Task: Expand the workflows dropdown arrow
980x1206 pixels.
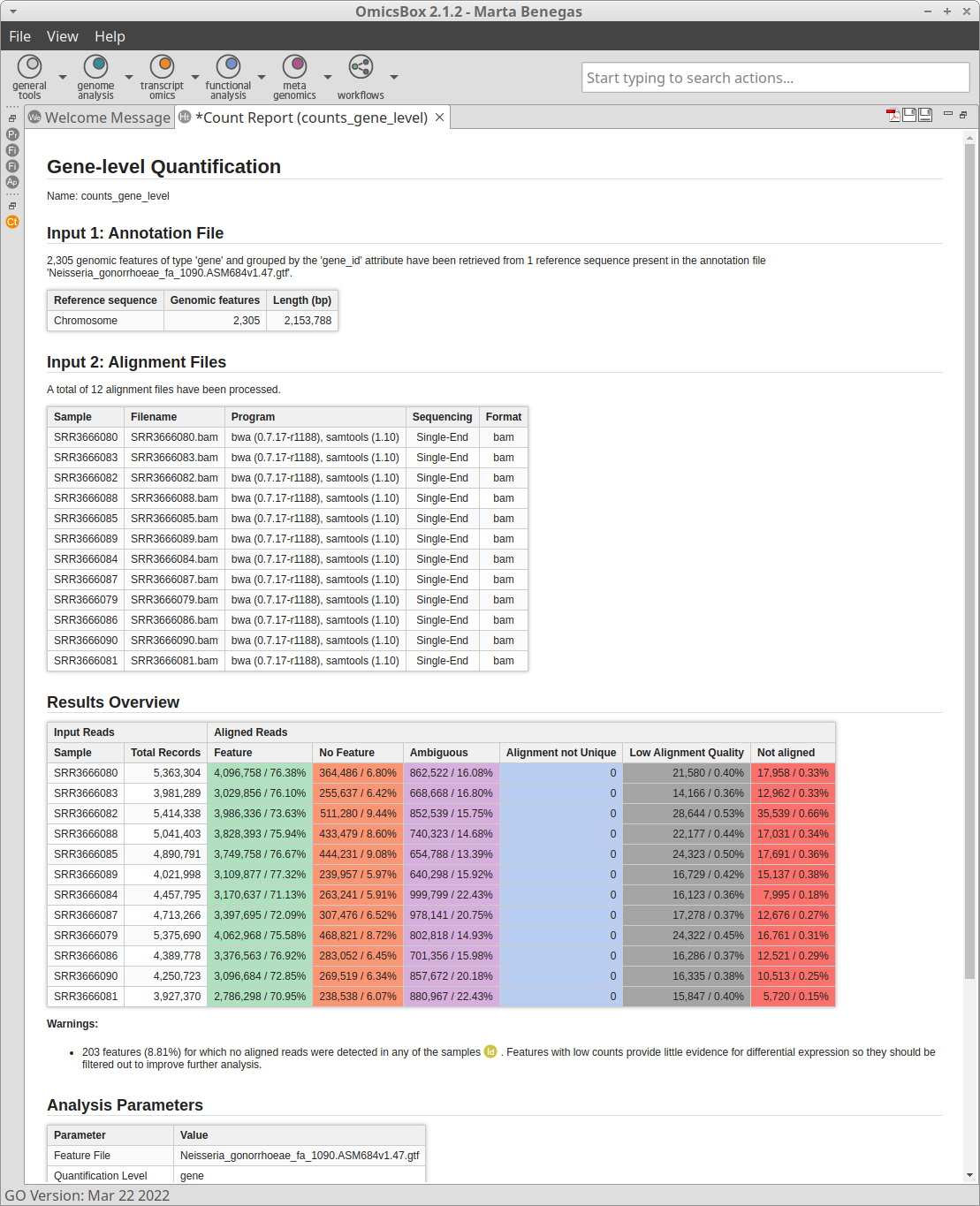Action: click(x=394, y=77)
